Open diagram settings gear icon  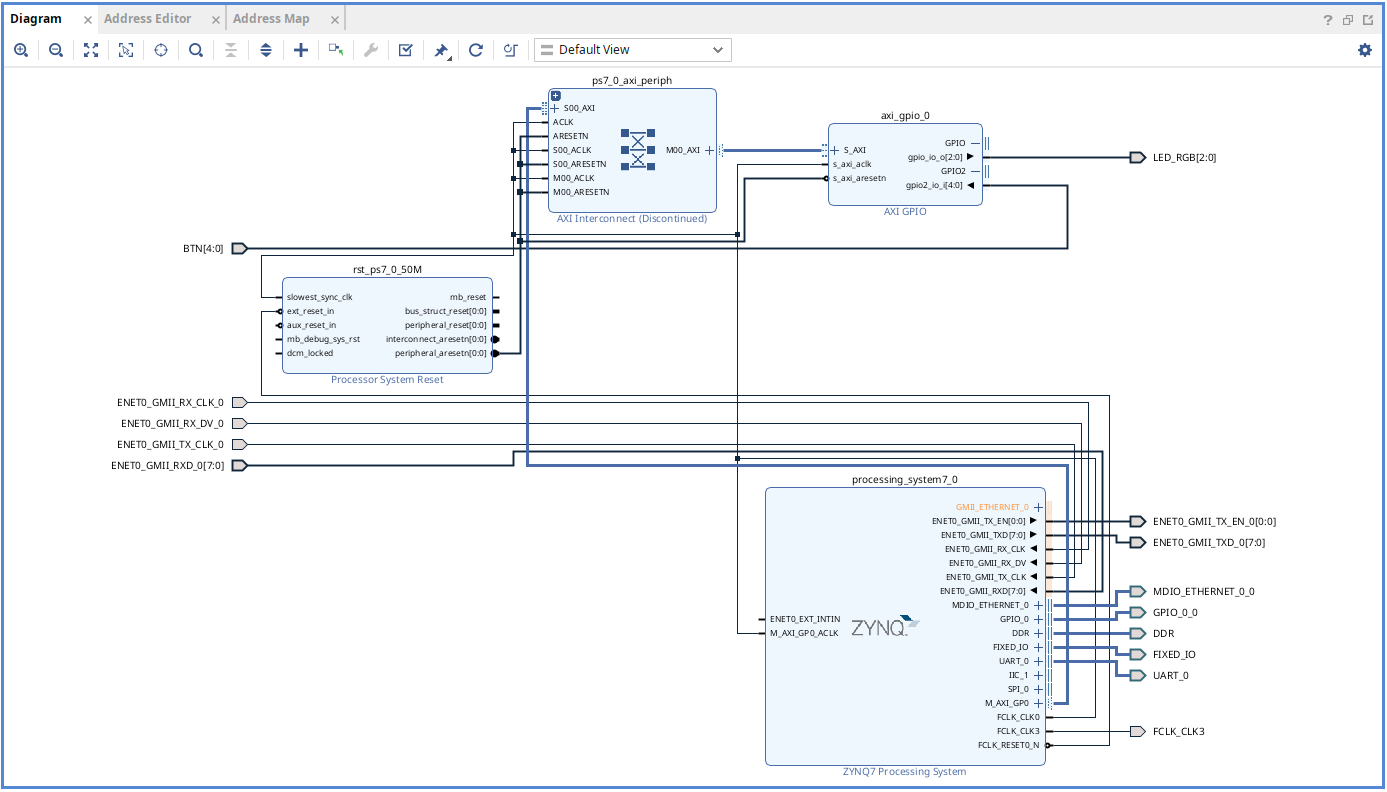coord(1365,50)
